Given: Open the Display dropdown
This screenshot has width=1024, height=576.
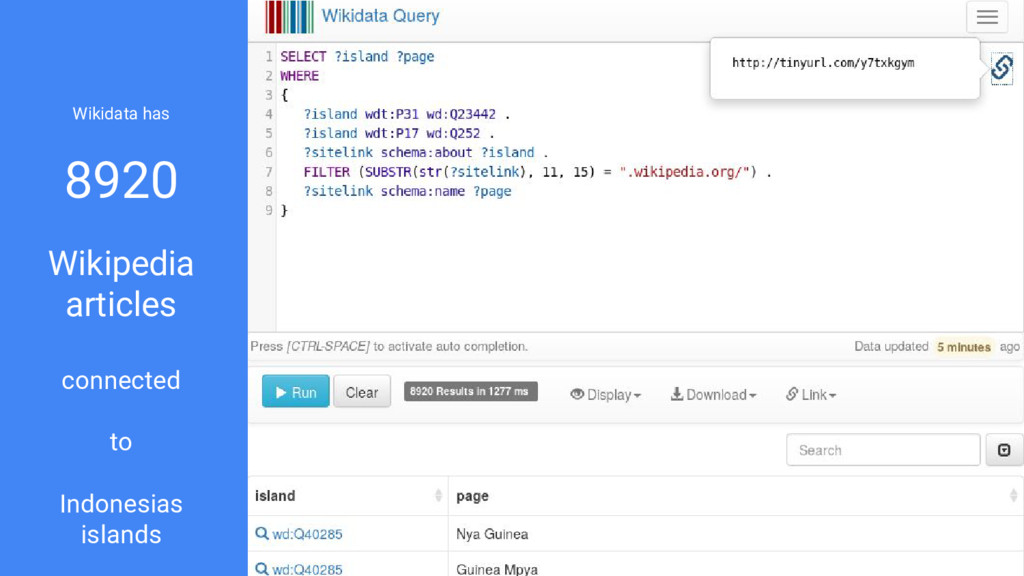Looking at the screenshot, I should point(605,394).
